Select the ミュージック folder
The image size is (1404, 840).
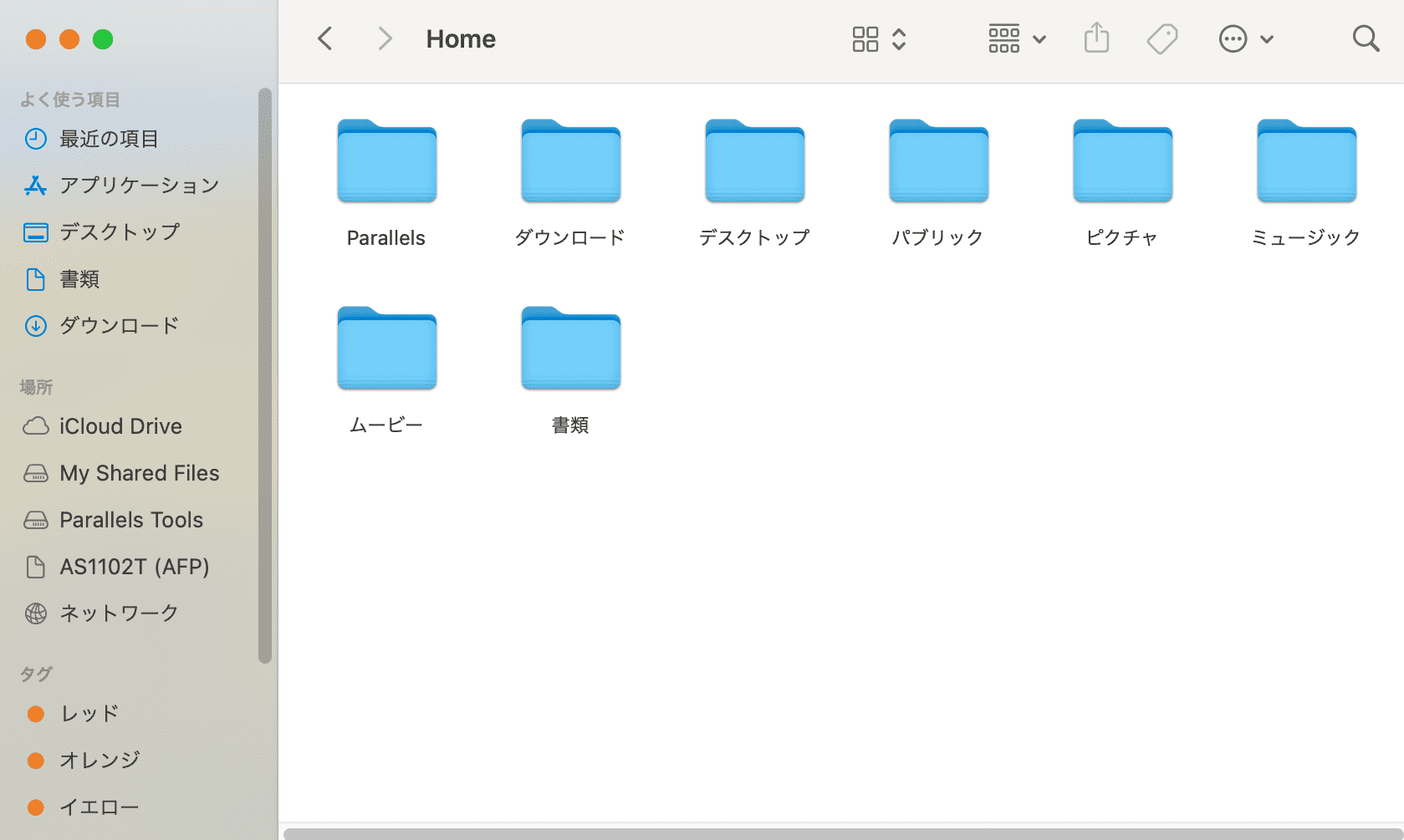1306,161
